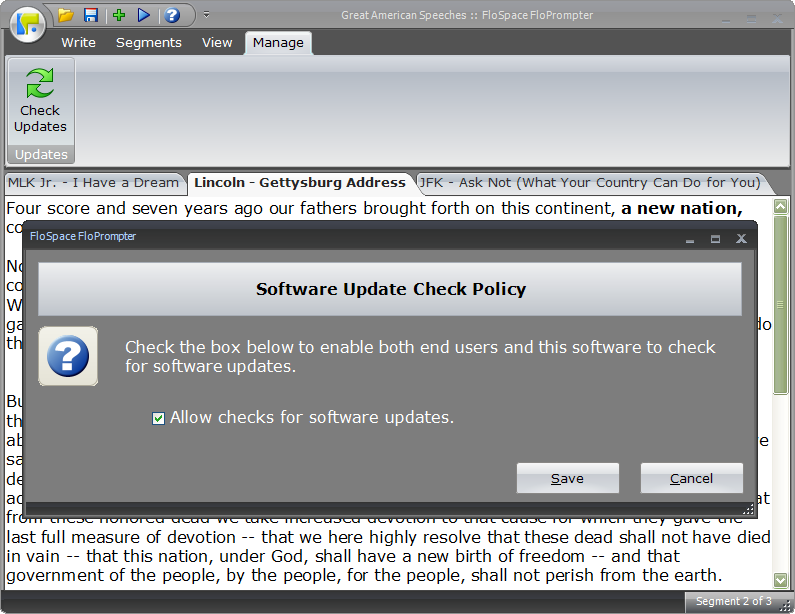Click the dialog resize grip corner
Viewport: 795px width, 614px height.
[748, 510]
